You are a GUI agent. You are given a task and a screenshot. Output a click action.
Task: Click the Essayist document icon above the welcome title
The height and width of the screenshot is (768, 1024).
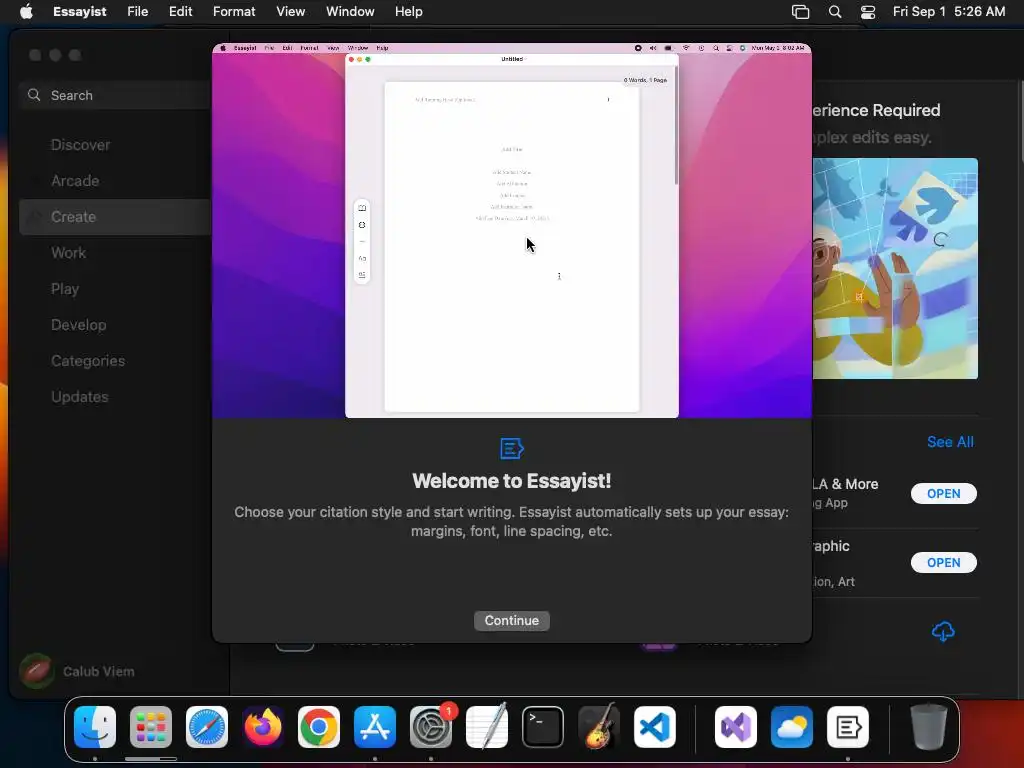pos(511,449)
